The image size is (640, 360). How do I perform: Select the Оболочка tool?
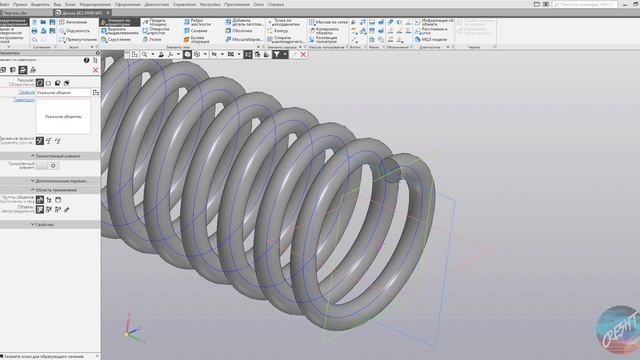(238, 31)
